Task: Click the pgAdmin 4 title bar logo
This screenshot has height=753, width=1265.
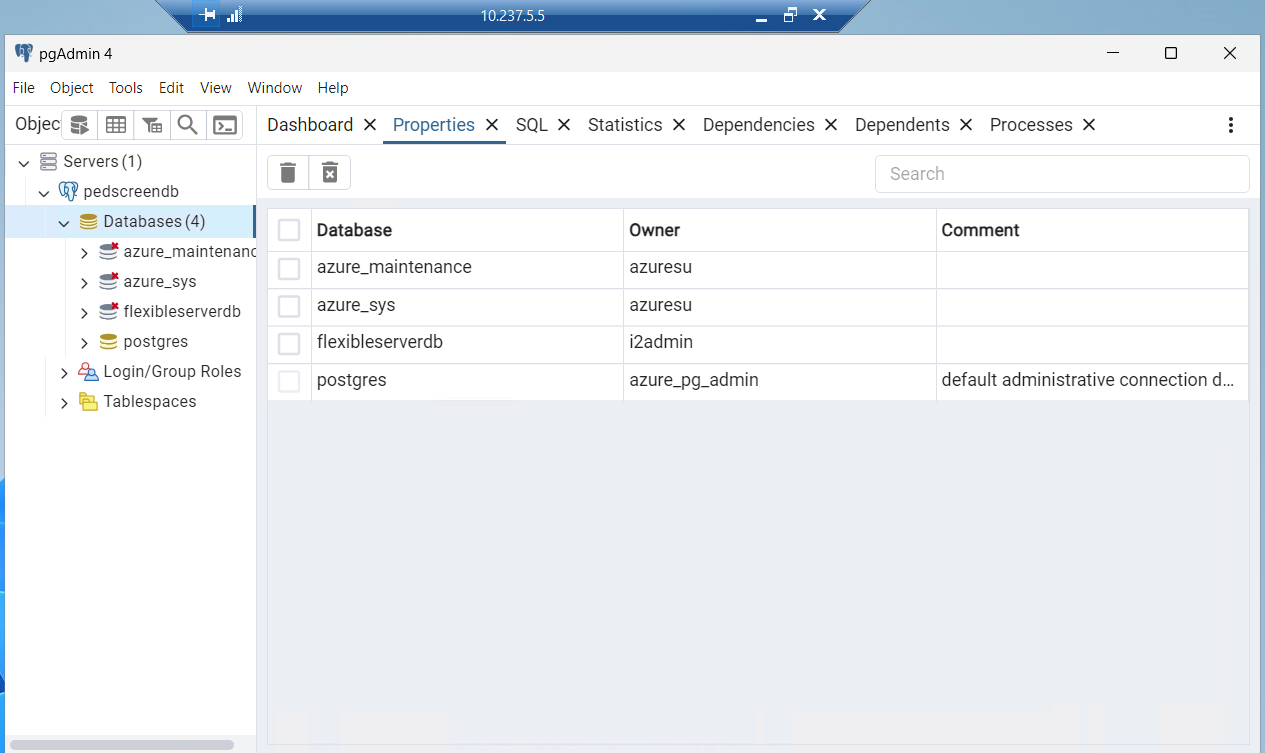Action: 24,53
